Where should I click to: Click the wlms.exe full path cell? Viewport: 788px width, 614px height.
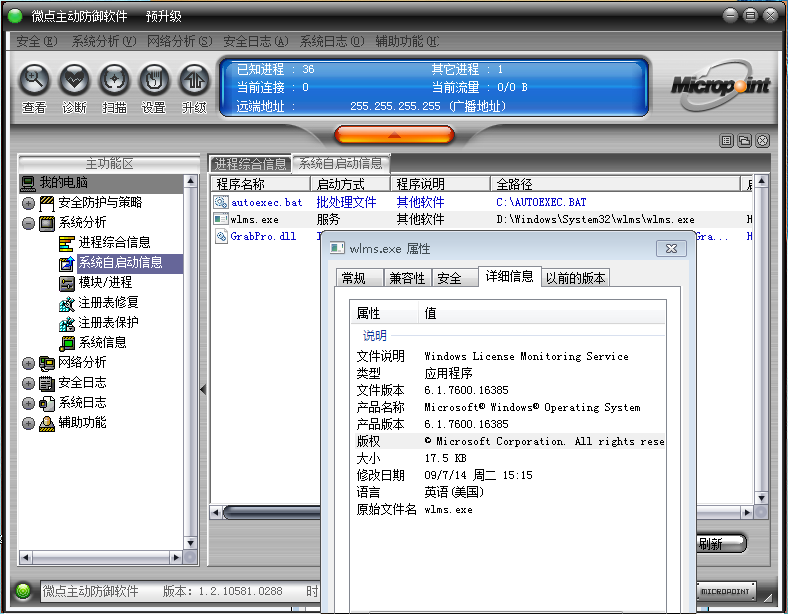point(595,220)
